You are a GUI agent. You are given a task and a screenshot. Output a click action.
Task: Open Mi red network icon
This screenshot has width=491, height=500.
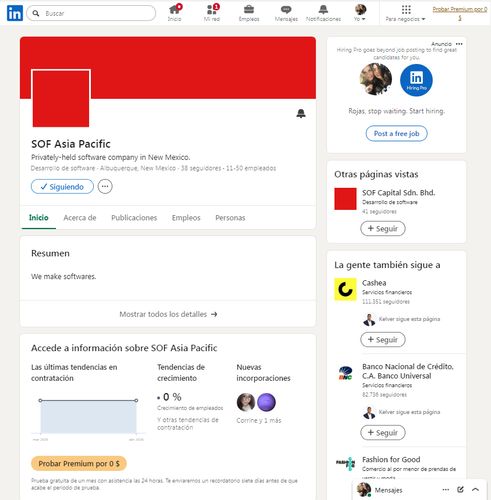tap(212, 13)
